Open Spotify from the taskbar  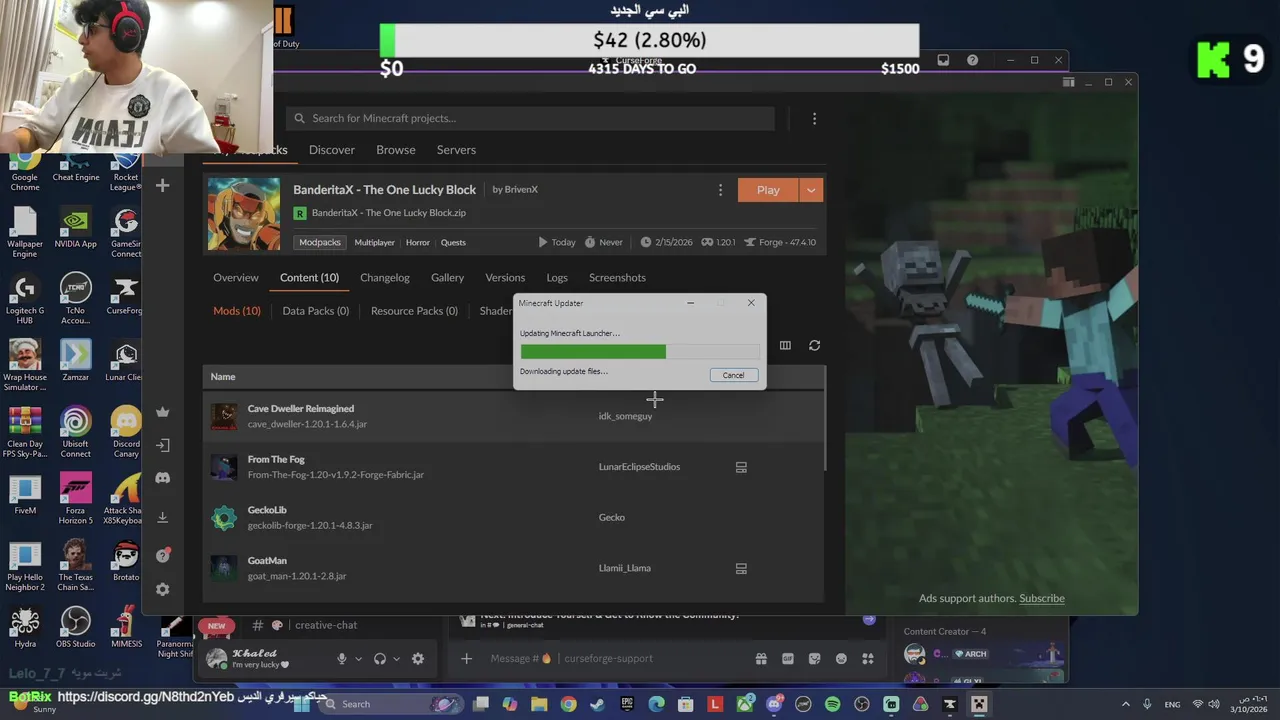click(832, 705)
